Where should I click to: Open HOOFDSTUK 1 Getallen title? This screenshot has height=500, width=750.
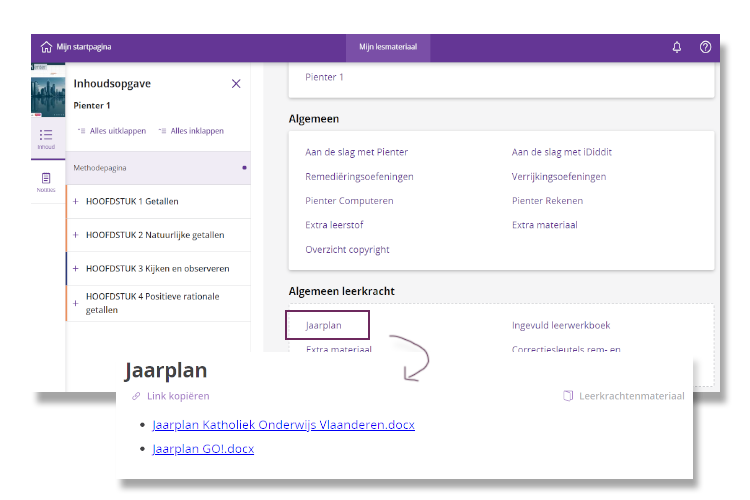coord(132,201)
